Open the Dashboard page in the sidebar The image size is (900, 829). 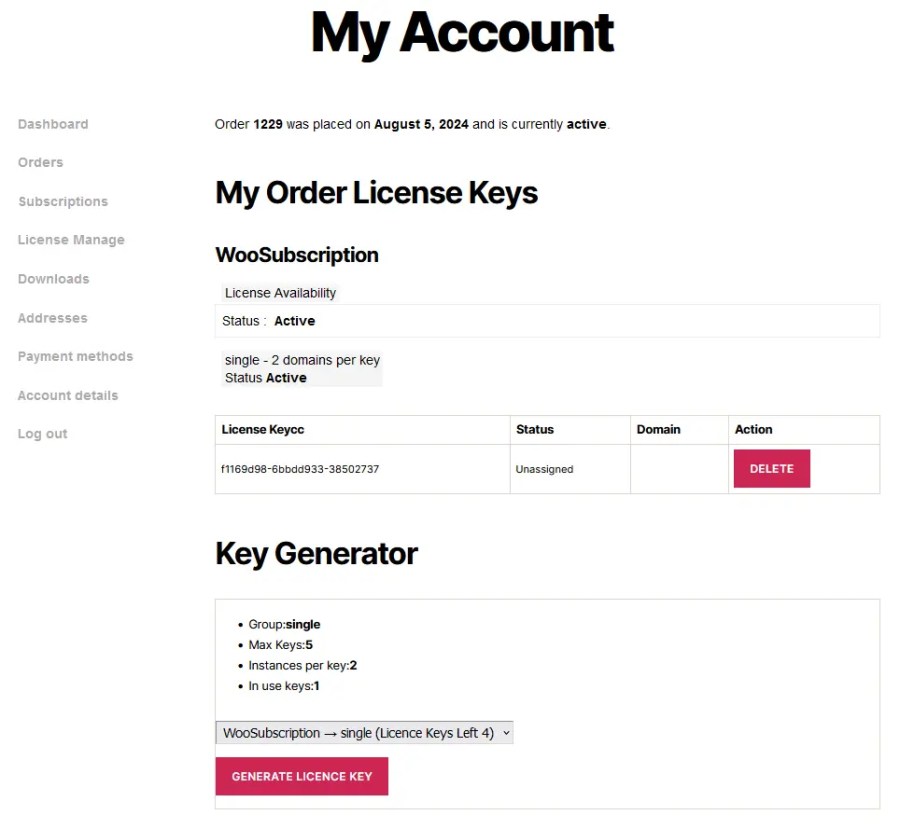click(x=53, y=124)
